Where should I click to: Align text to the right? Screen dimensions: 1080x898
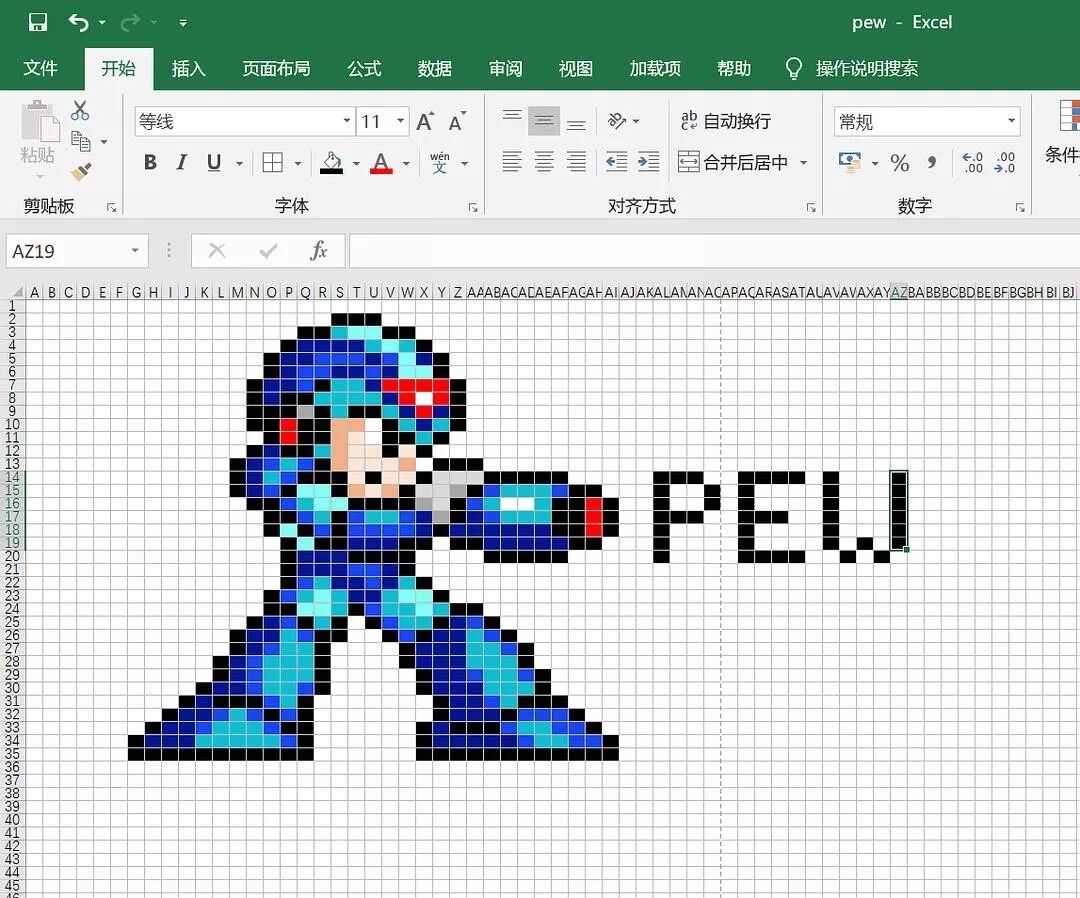click(577, 162)
